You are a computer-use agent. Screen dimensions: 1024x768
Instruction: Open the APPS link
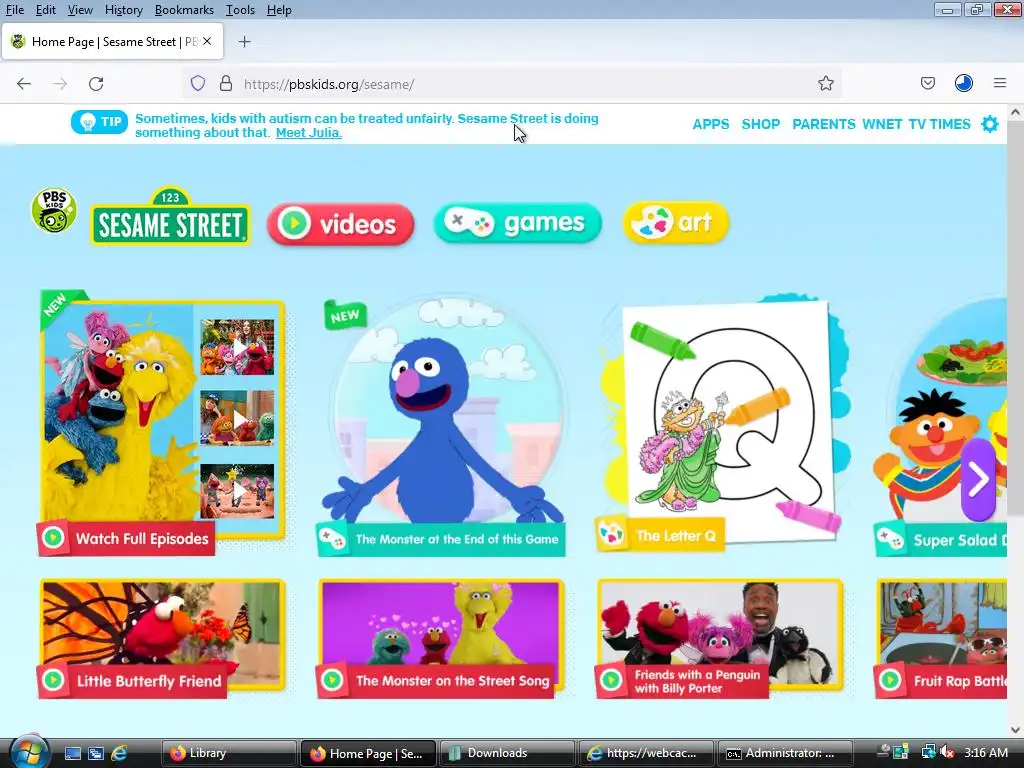tap(711, 124)
